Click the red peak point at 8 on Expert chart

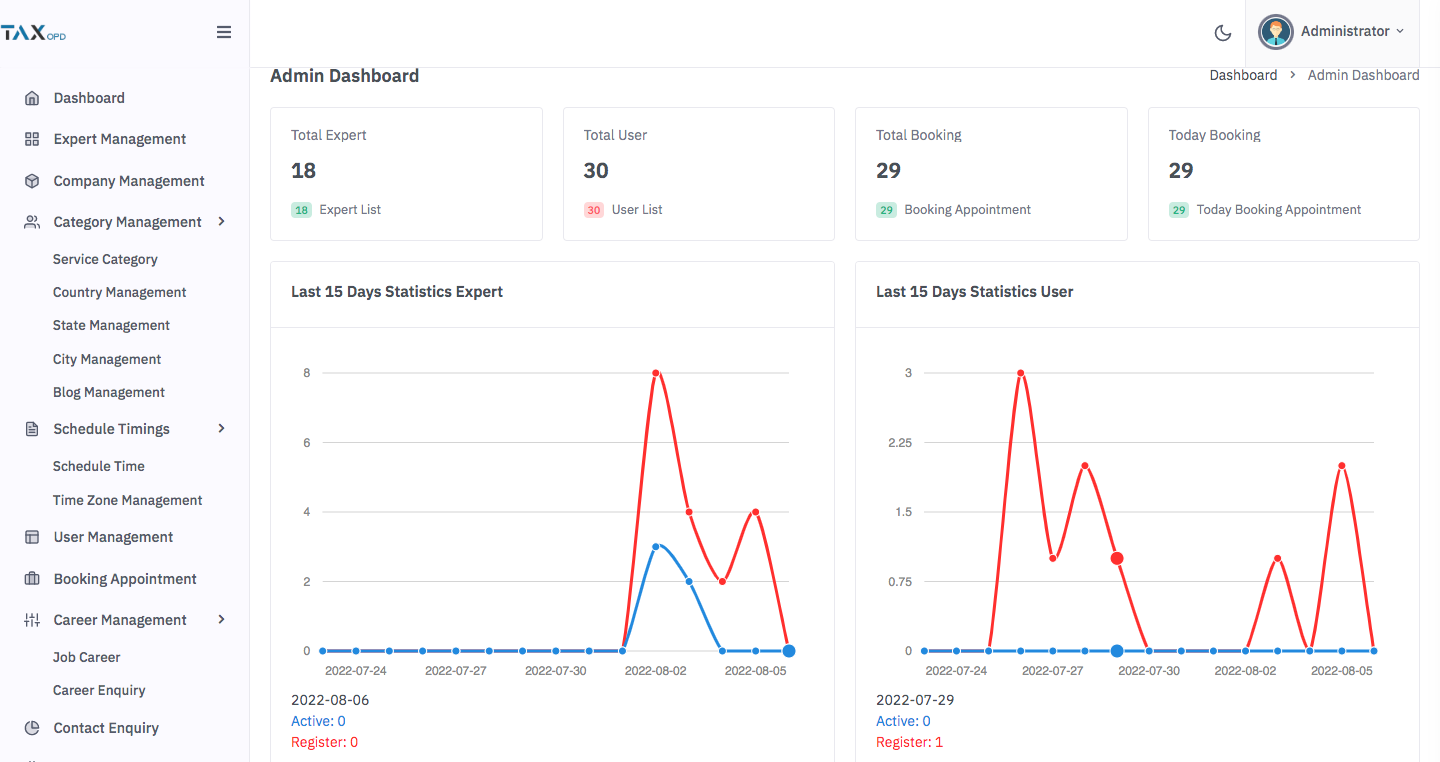[656, 373]
